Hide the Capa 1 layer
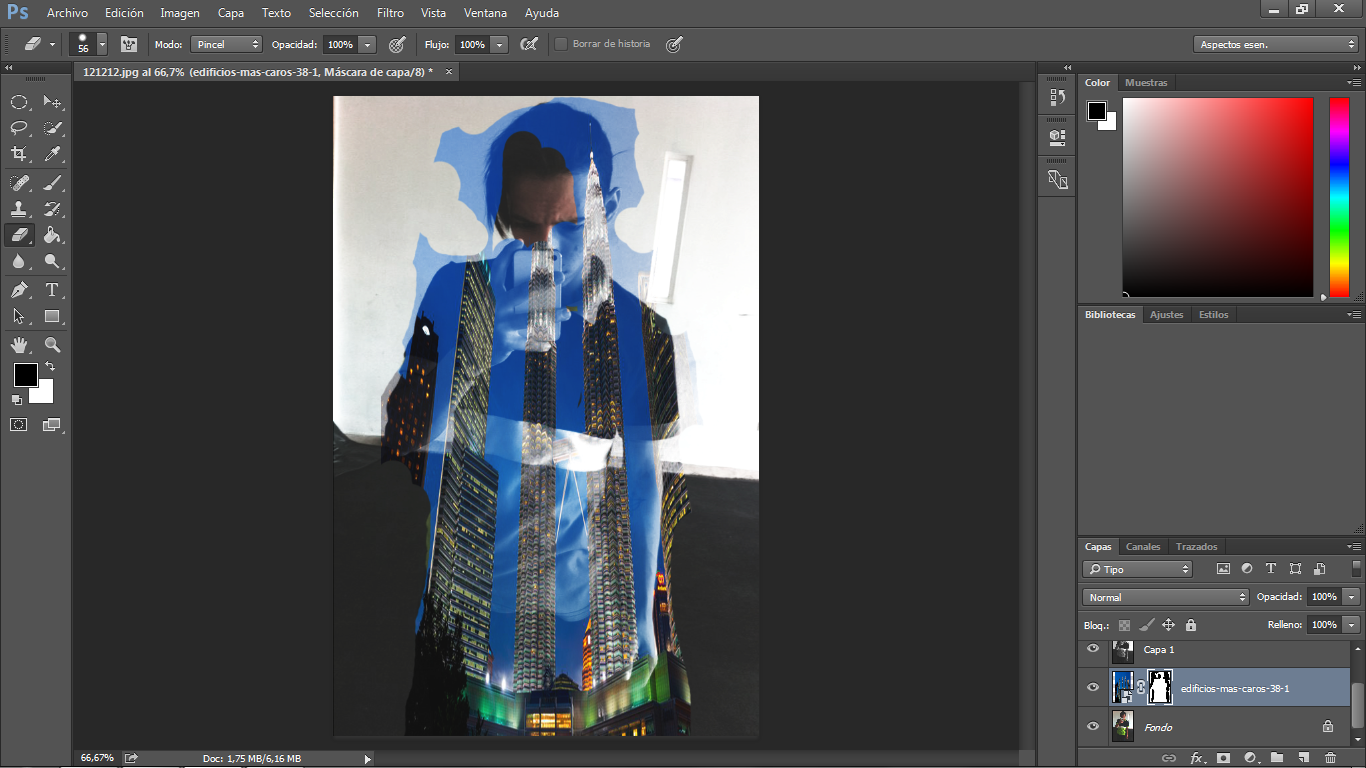1366x768 pixels. tap(1092, 649)
